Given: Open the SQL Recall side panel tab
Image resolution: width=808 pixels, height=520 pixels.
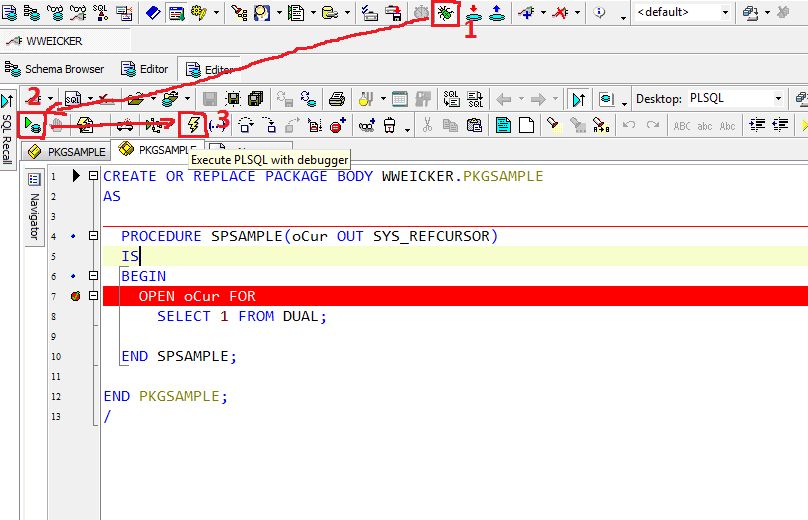Looking at the screenshot, I should click(x=7, y=129).
